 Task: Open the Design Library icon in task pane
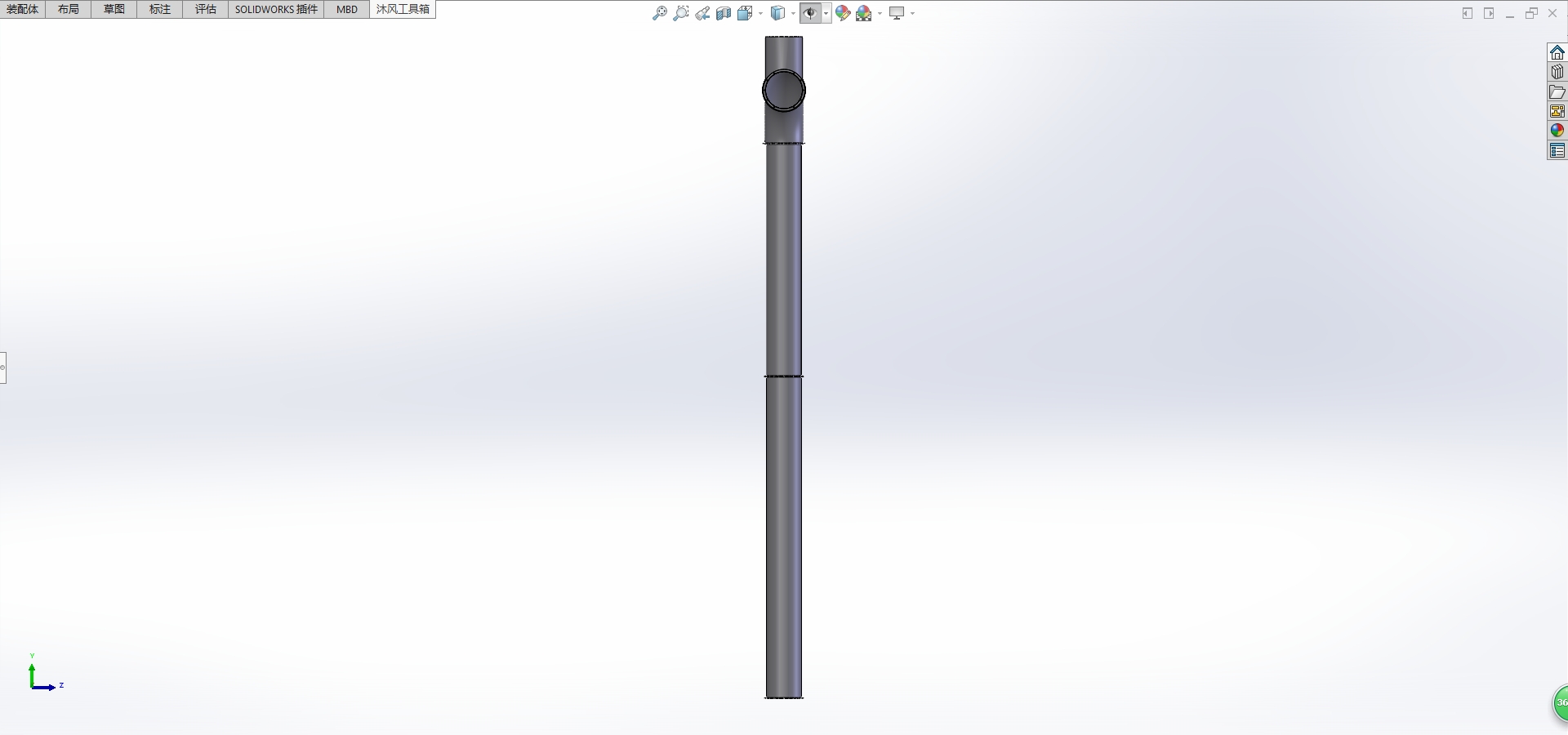coord(1557,72)
